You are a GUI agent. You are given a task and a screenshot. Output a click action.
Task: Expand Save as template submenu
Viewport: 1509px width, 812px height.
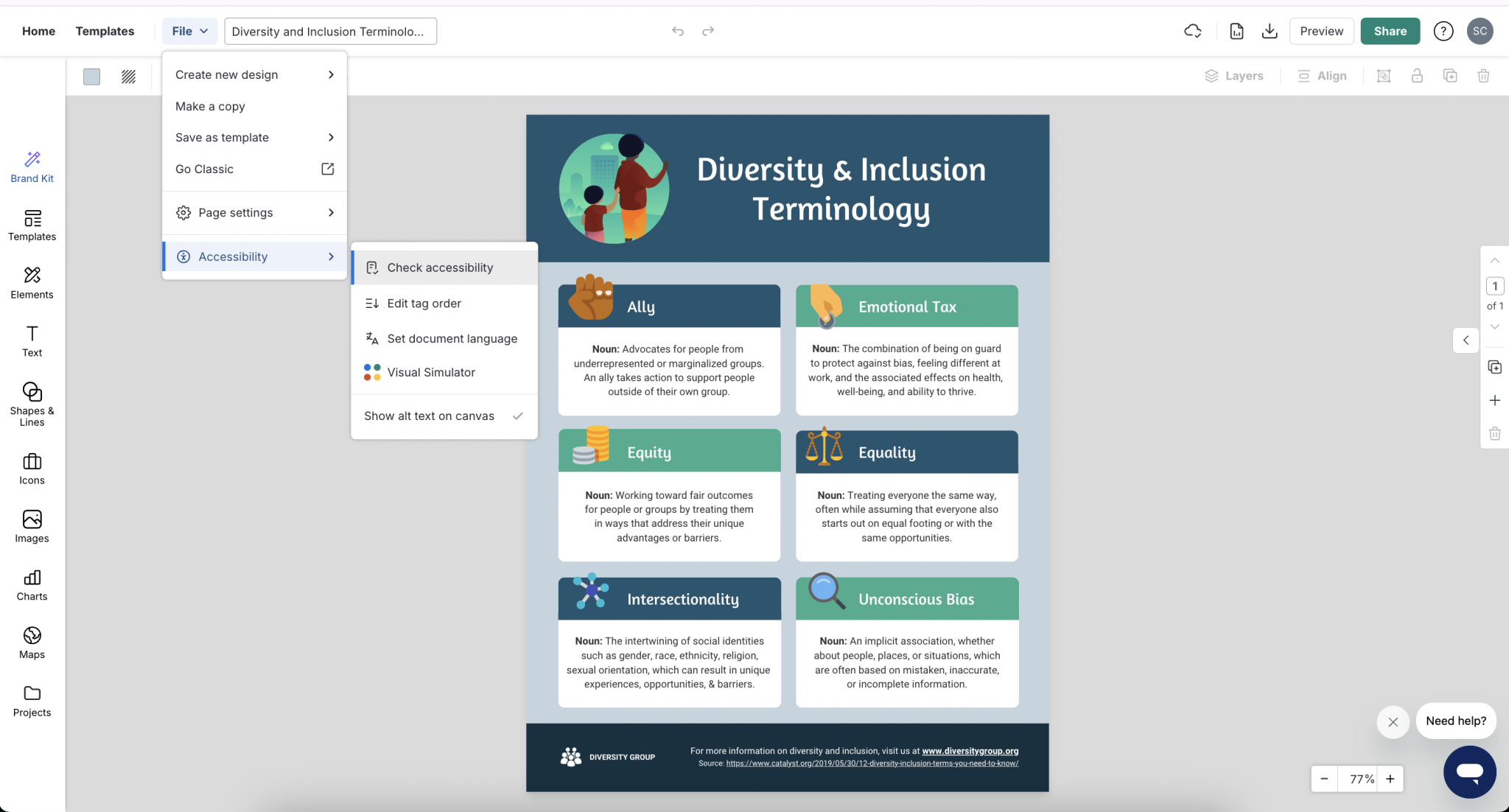click(x=254, y=138)
